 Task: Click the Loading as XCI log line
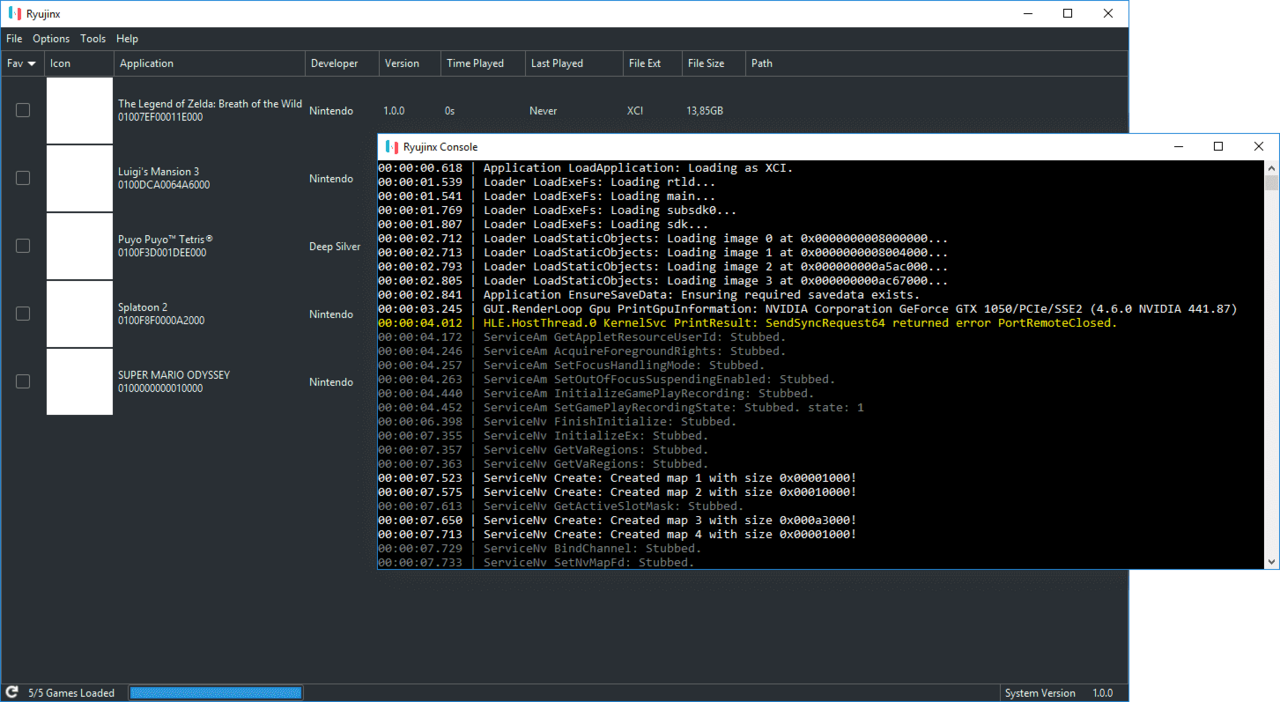[x=586, y=168]
